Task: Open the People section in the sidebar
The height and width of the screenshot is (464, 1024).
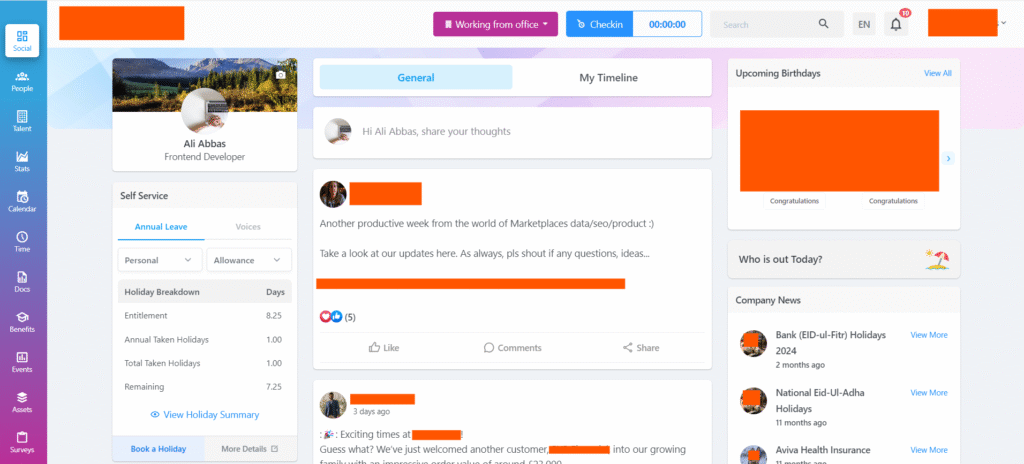Action: click(22, 81)
